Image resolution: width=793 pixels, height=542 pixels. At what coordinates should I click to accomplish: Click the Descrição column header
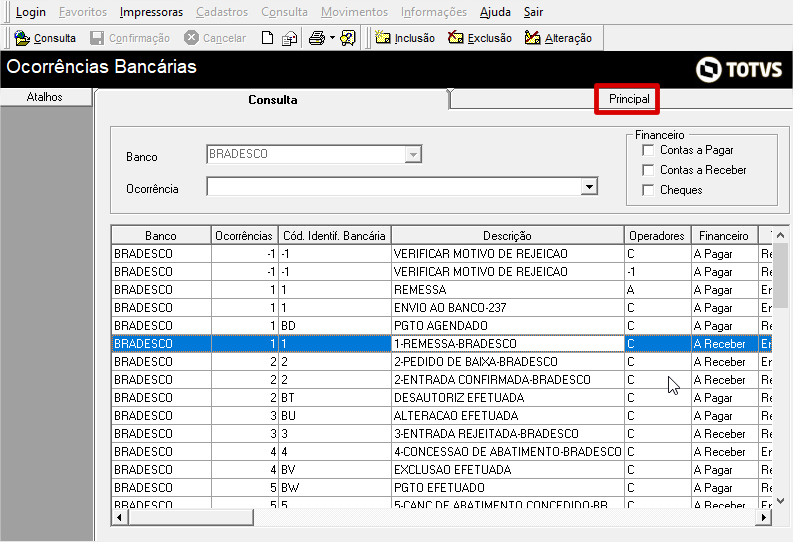point(507,236)
